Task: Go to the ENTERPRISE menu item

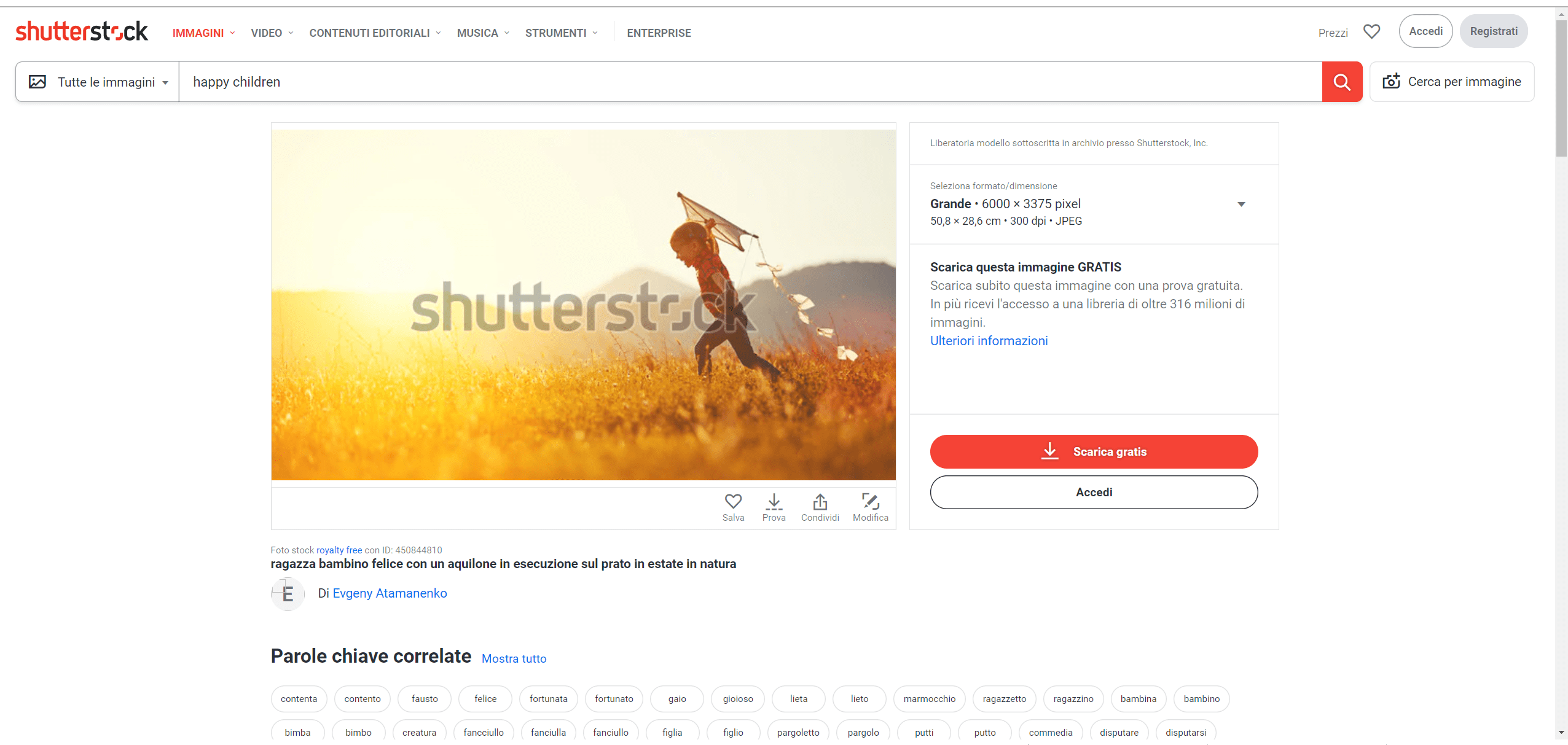Action: pos(659,33)
